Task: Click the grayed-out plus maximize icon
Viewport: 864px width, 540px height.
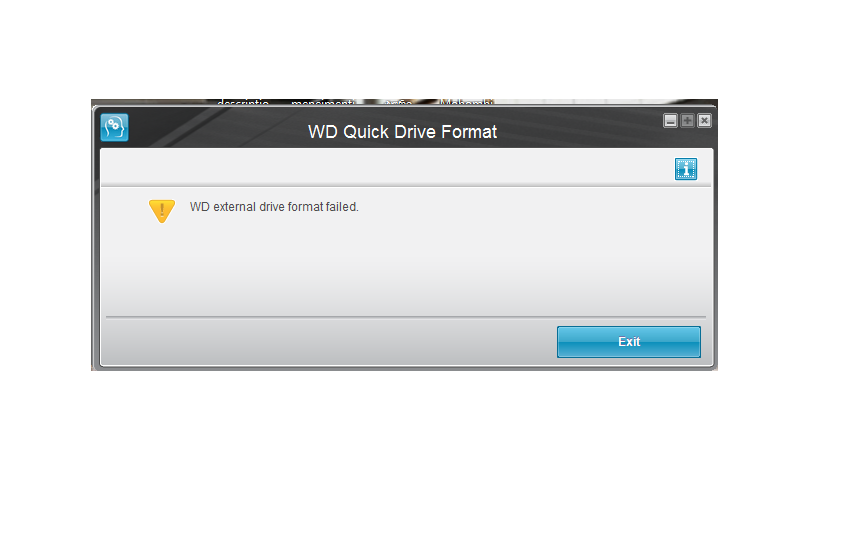Action: 687,121
